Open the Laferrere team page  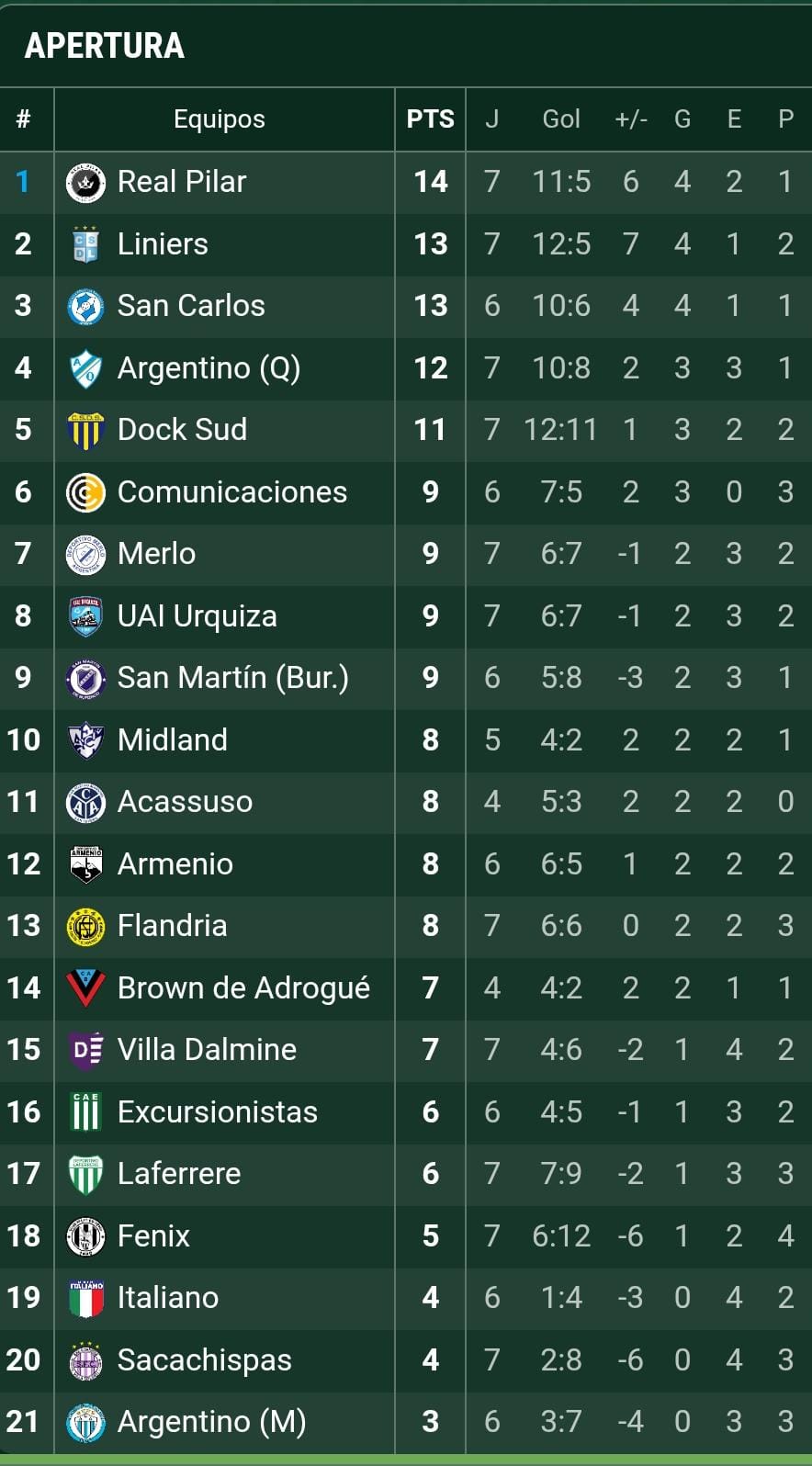179,1174
